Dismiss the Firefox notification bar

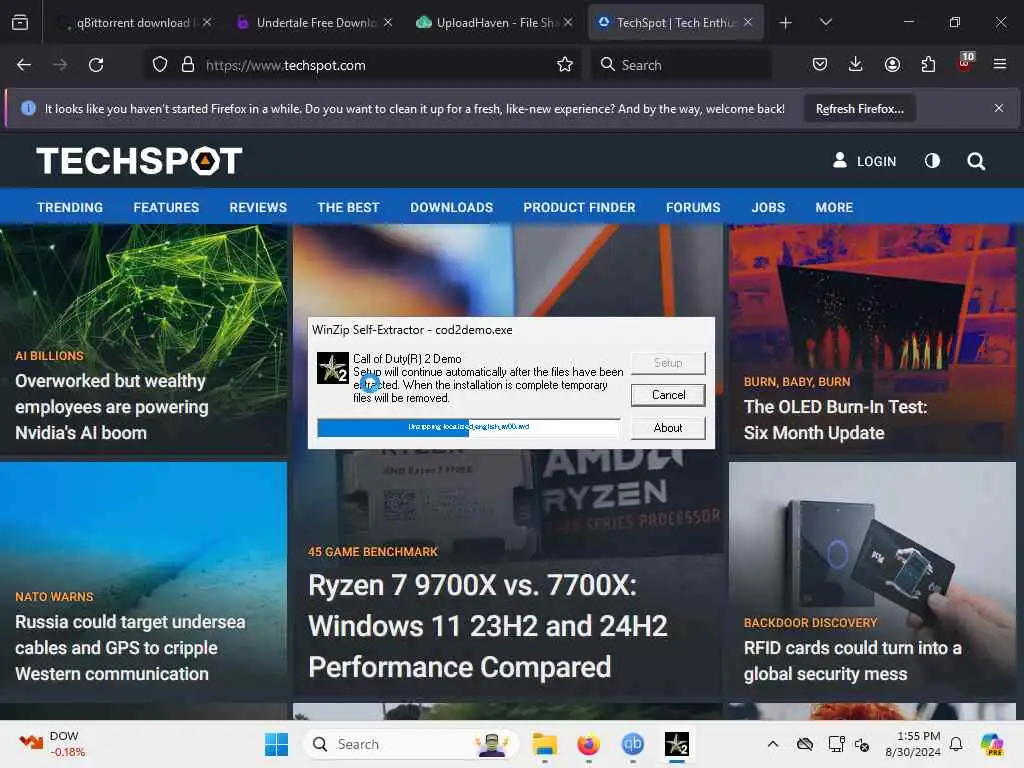pos(999,108)
